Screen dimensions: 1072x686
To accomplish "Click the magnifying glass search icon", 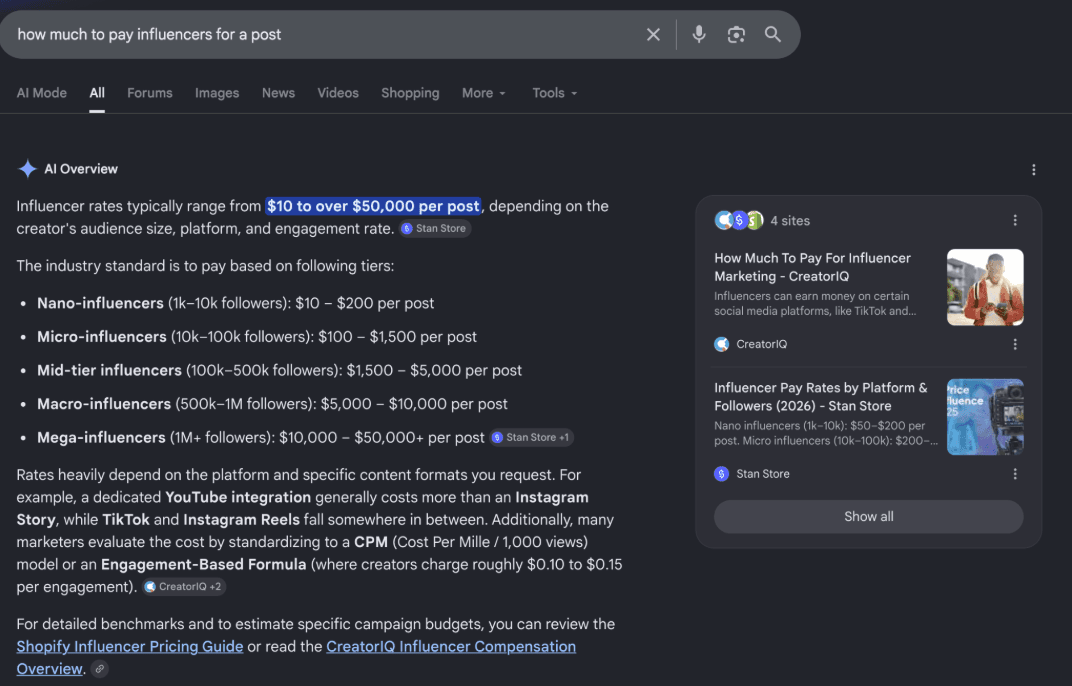I will point(773,34).
